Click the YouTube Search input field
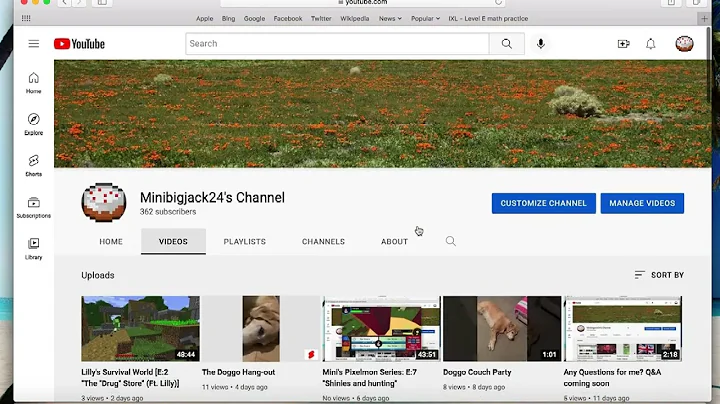 (338, 44)
